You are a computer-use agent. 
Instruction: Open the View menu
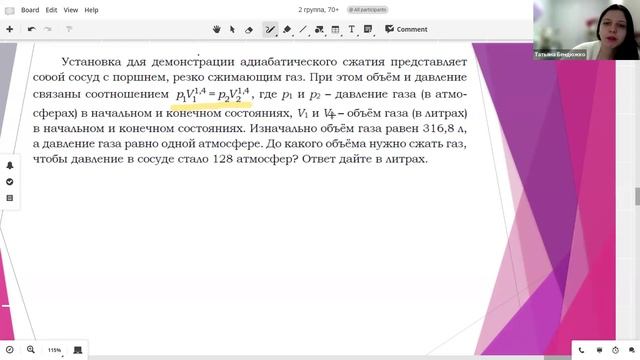[71, 10]
